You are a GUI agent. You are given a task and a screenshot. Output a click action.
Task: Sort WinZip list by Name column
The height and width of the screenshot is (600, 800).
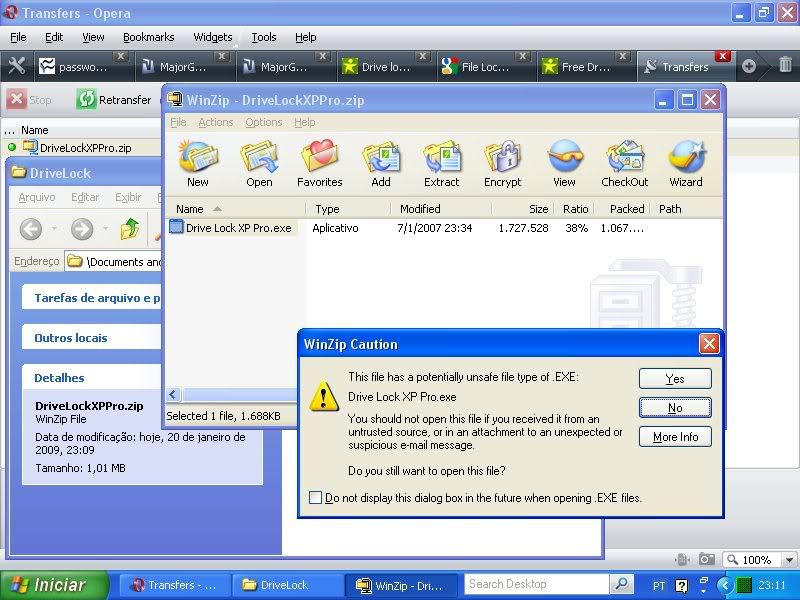[236, 209]
